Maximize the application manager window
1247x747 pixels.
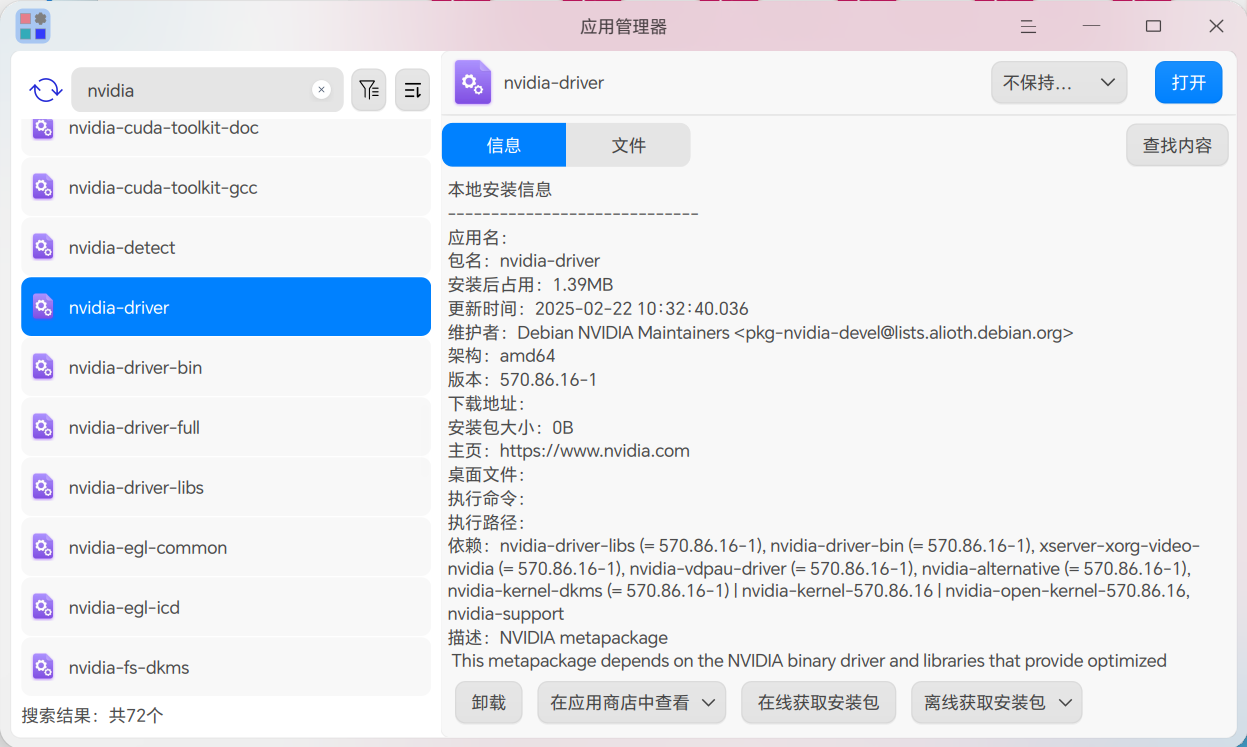tap(1153, 26)
